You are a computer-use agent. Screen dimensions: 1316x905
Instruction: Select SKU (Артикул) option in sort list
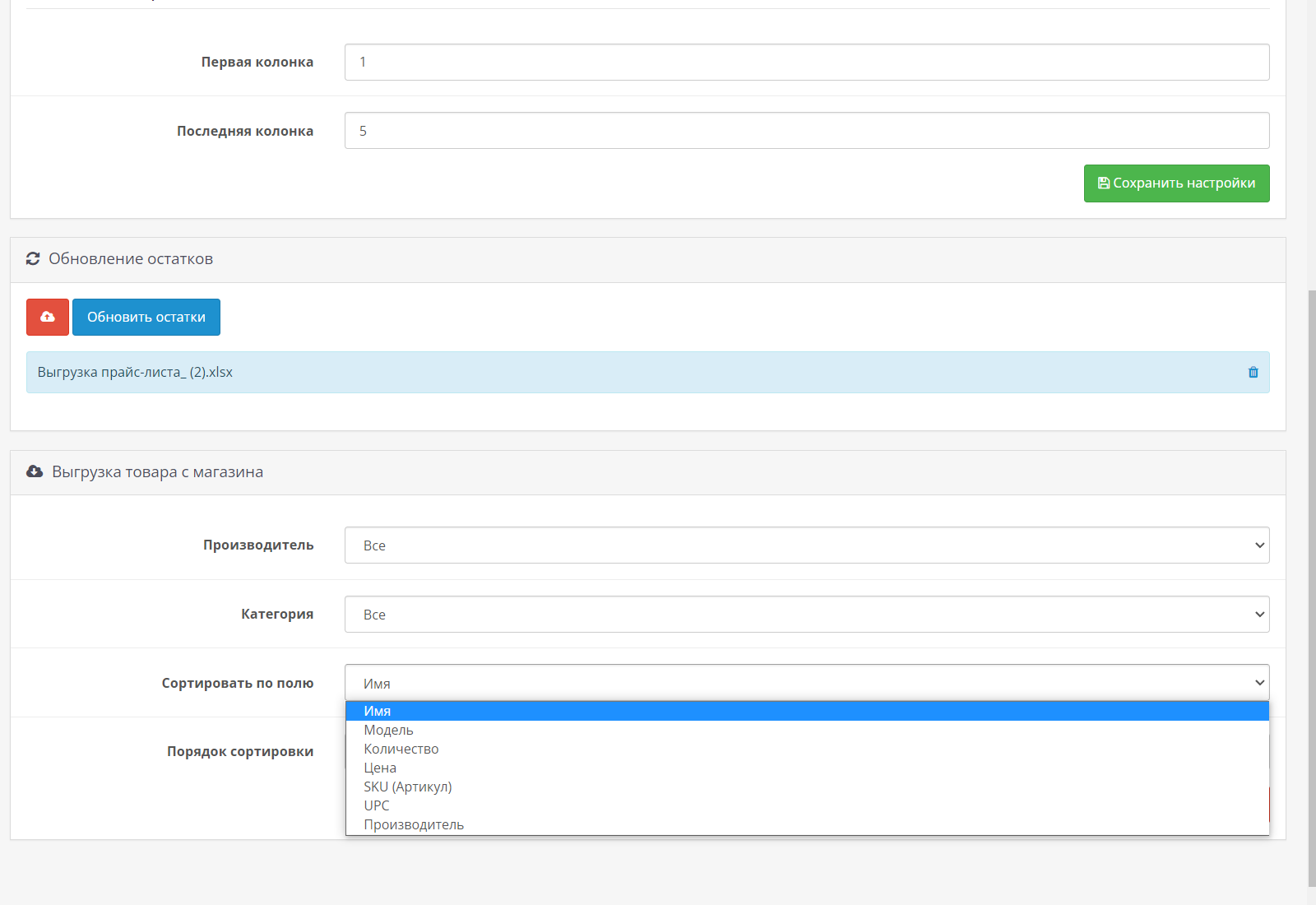pyautogui.click(x=807, y=787)
